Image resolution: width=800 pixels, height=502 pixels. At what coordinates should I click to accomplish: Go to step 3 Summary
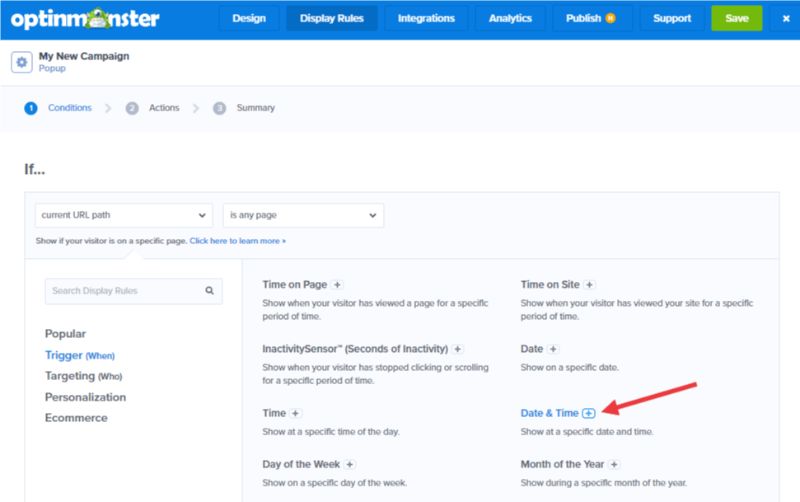click(244, 108)
